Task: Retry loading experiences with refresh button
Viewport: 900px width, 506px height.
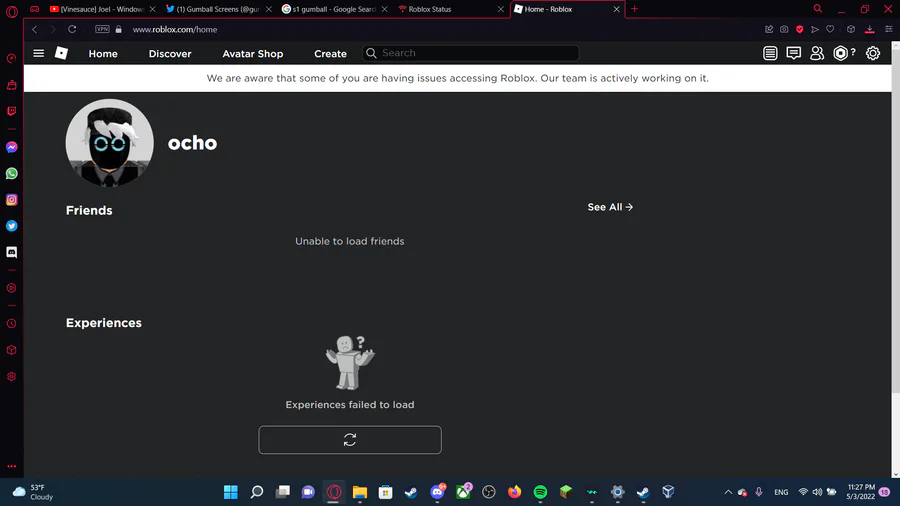Action: click(x=350, y=439)
